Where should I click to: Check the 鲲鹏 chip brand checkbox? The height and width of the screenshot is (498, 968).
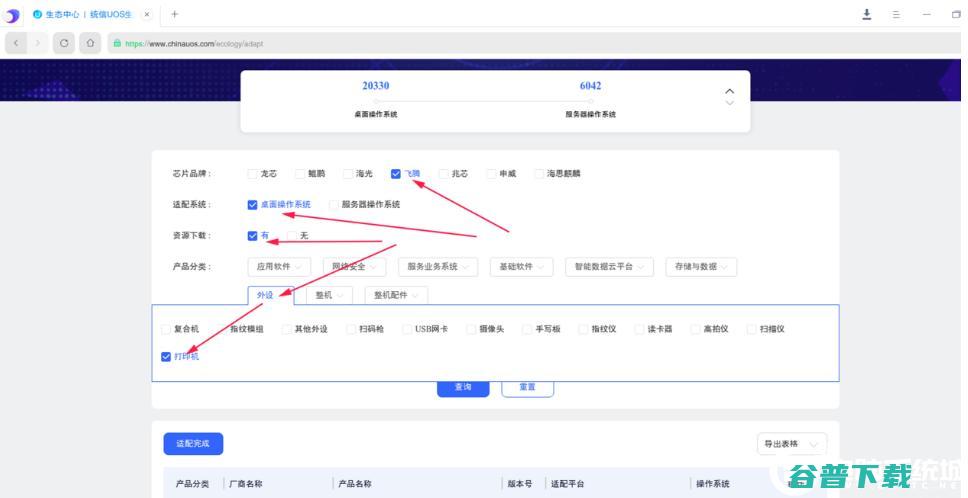299,174
